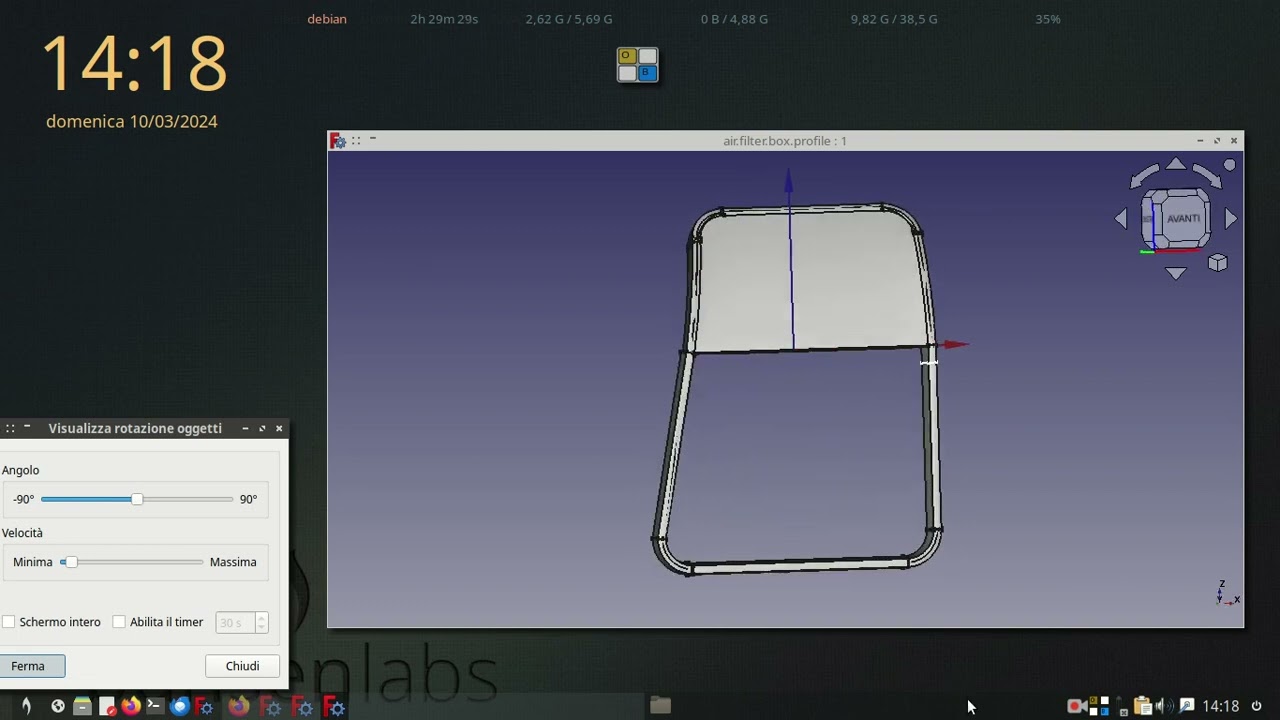Open the flame application menu in taskbar
This screenshot has width=1280, height=720.
pos(26,706)
